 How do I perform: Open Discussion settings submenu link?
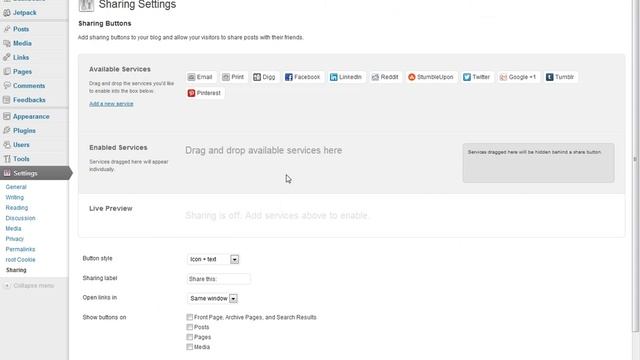point(20,218)
